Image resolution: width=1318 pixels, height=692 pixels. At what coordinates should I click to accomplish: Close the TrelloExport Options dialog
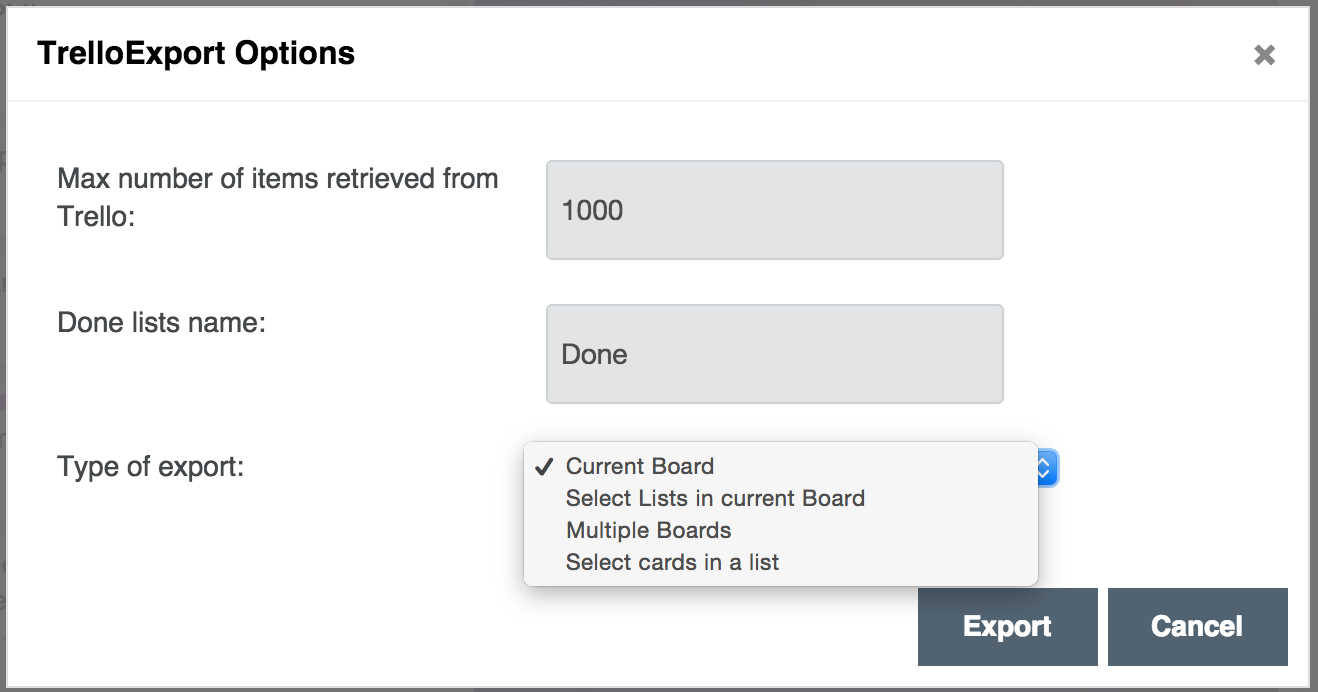[x=1264, y=55]
